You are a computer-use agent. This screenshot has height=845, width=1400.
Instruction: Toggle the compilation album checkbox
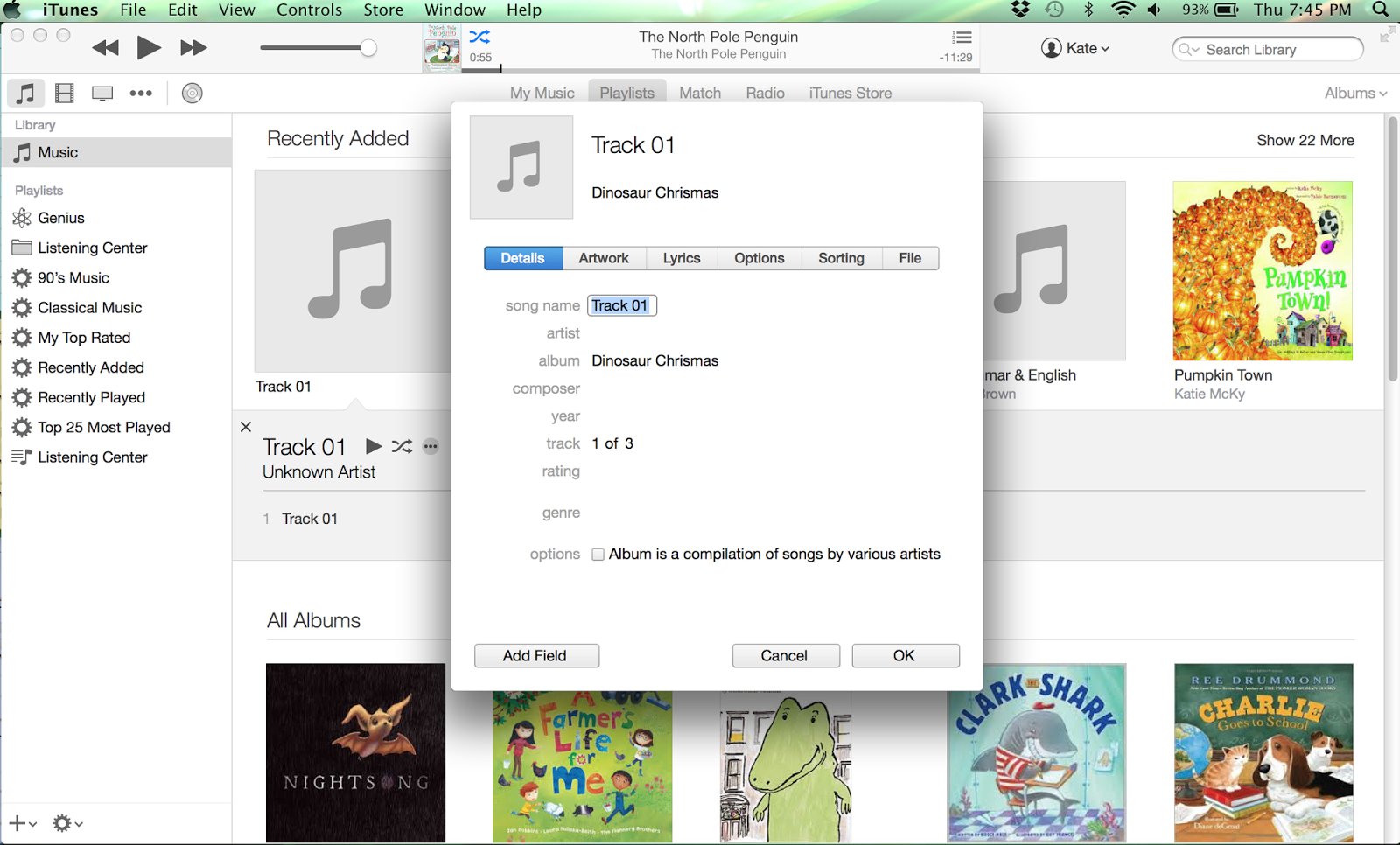tap(598, 555)
